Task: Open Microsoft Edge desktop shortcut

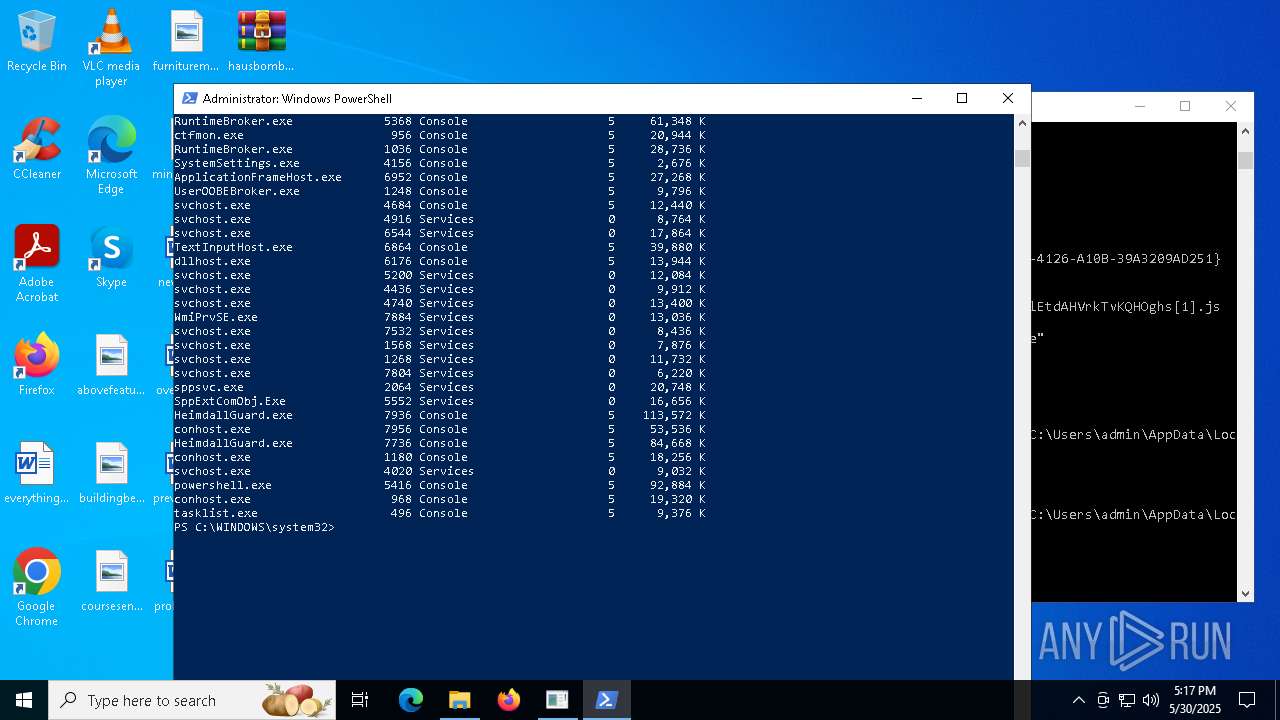Action: pyautogui.click(x=111, y=155)
